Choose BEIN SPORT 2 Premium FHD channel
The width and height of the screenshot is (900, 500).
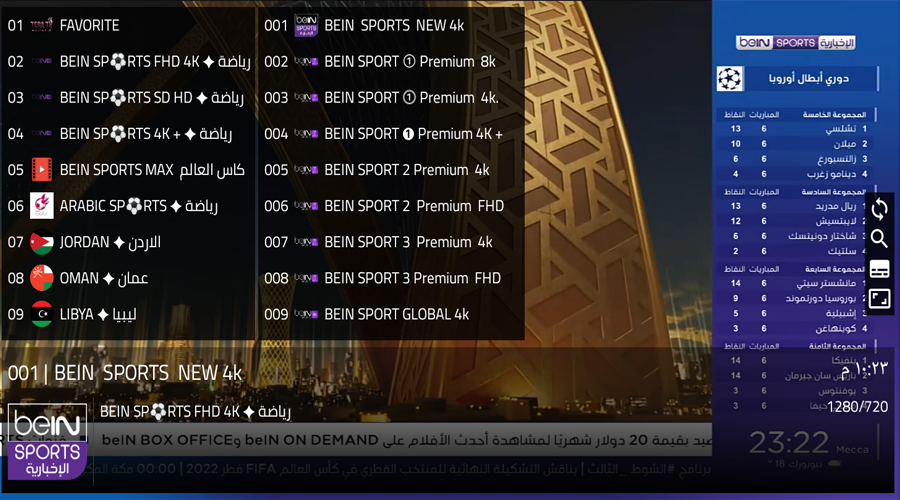(x=391, y=206)
